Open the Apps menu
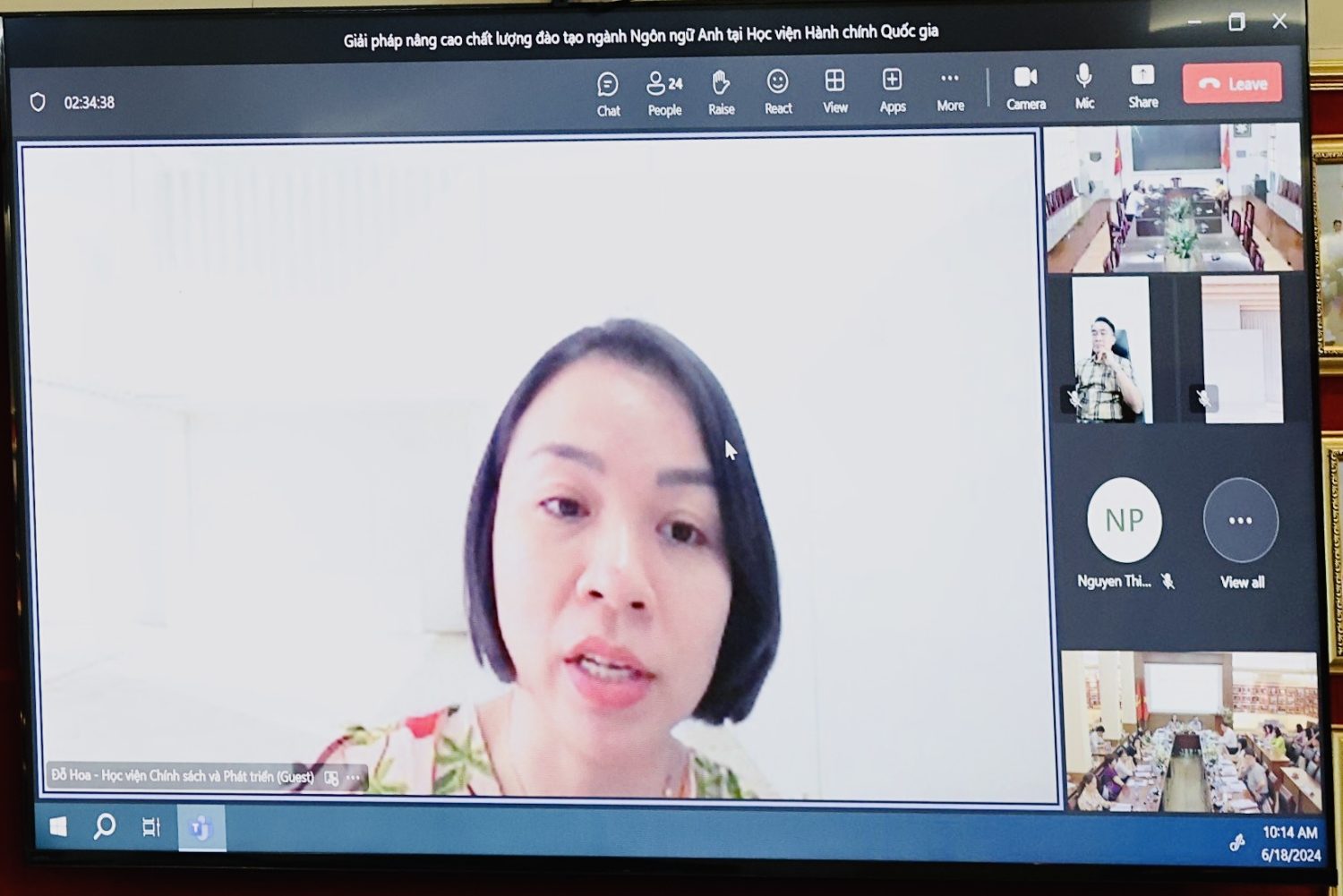 click(892, 91)
